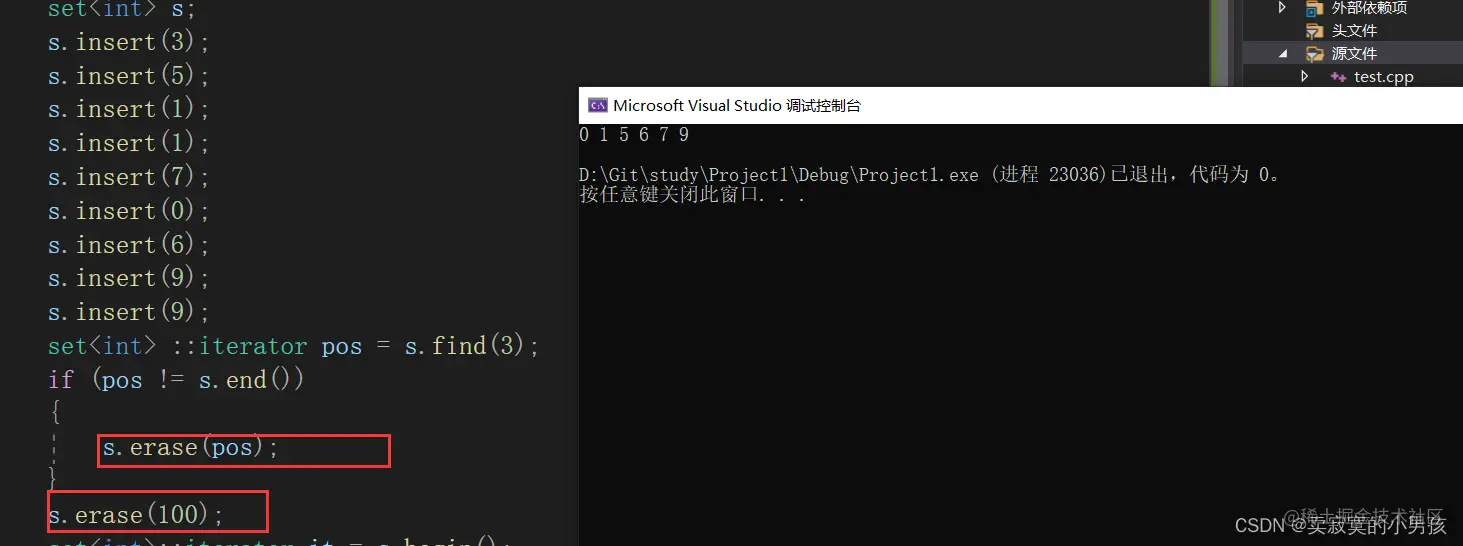
Task: Click the 按任意键关闭此窗口 console text
Action: [x=692, y=195]
